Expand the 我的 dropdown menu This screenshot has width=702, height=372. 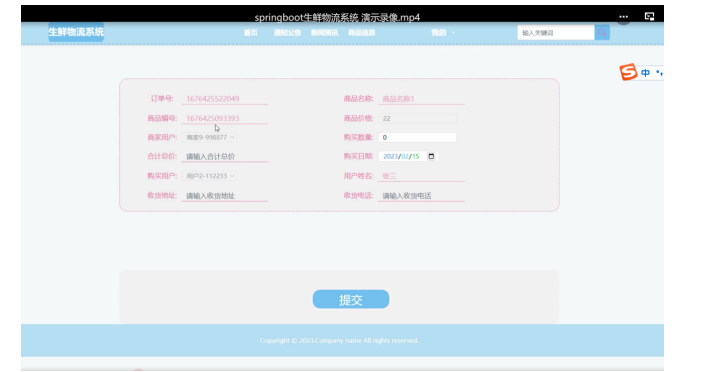443,33
